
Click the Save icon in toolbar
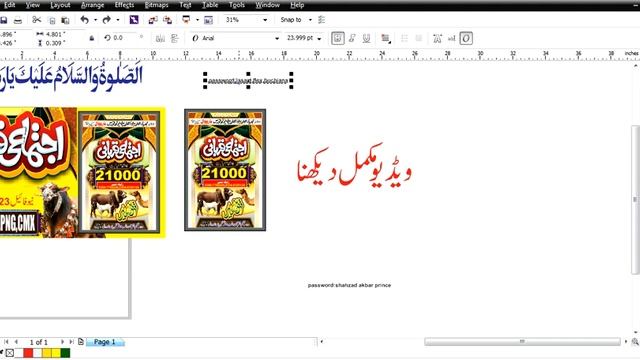pyautogui.click(x=3, y=20)
